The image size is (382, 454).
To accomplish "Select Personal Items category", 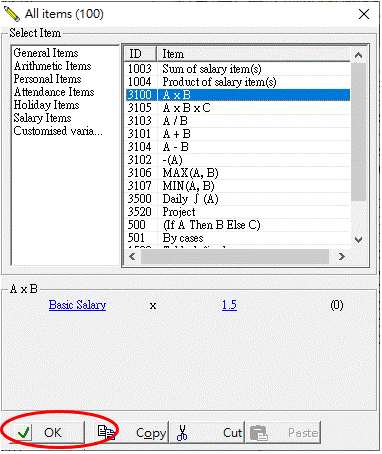I will click(x=47, y=79).
